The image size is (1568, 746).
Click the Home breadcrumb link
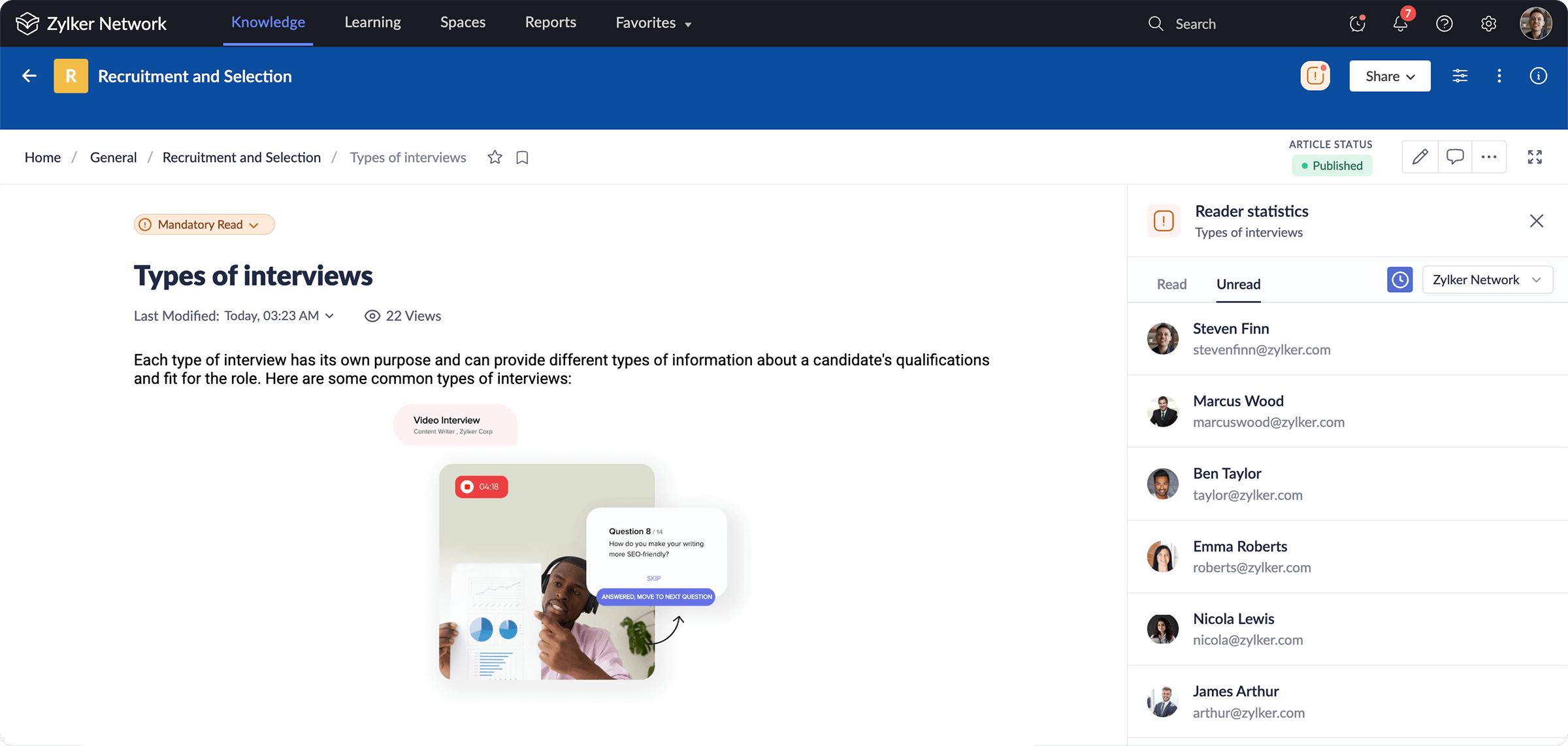(x=42, y=157)
